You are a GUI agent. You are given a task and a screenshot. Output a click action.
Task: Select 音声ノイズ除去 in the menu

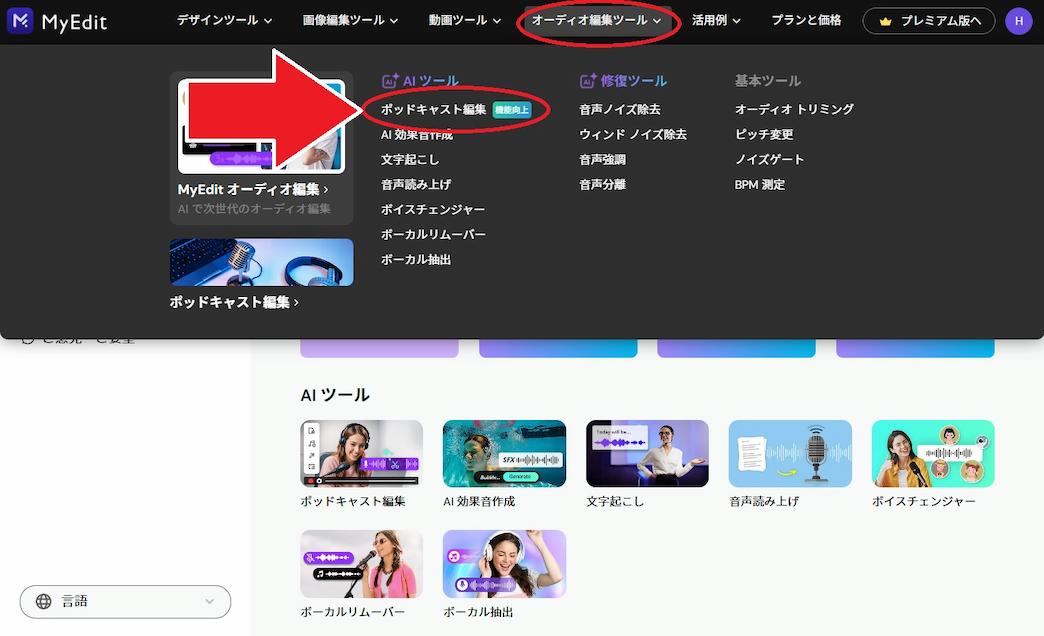click(x=620, y=109)
